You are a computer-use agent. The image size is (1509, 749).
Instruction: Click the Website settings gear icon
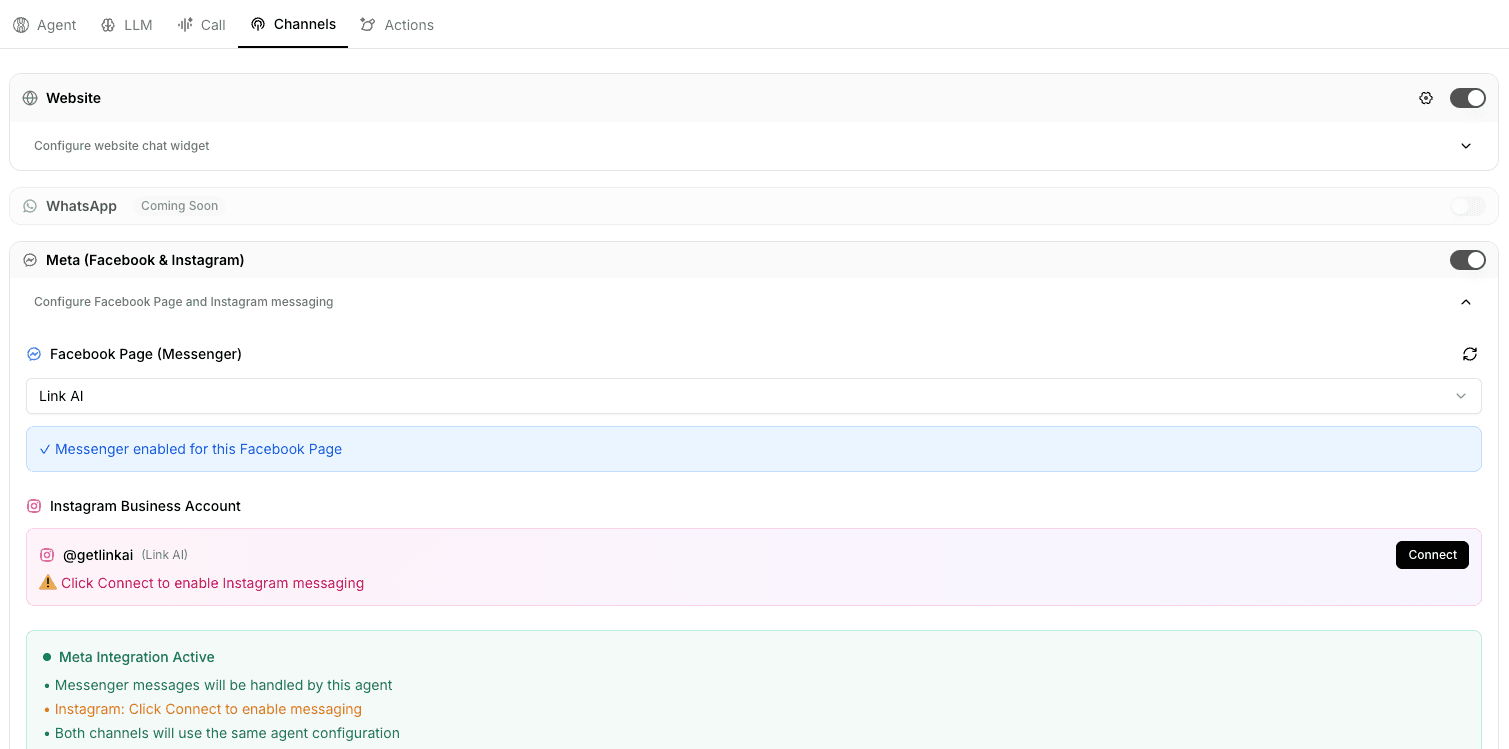point(1426,98)
